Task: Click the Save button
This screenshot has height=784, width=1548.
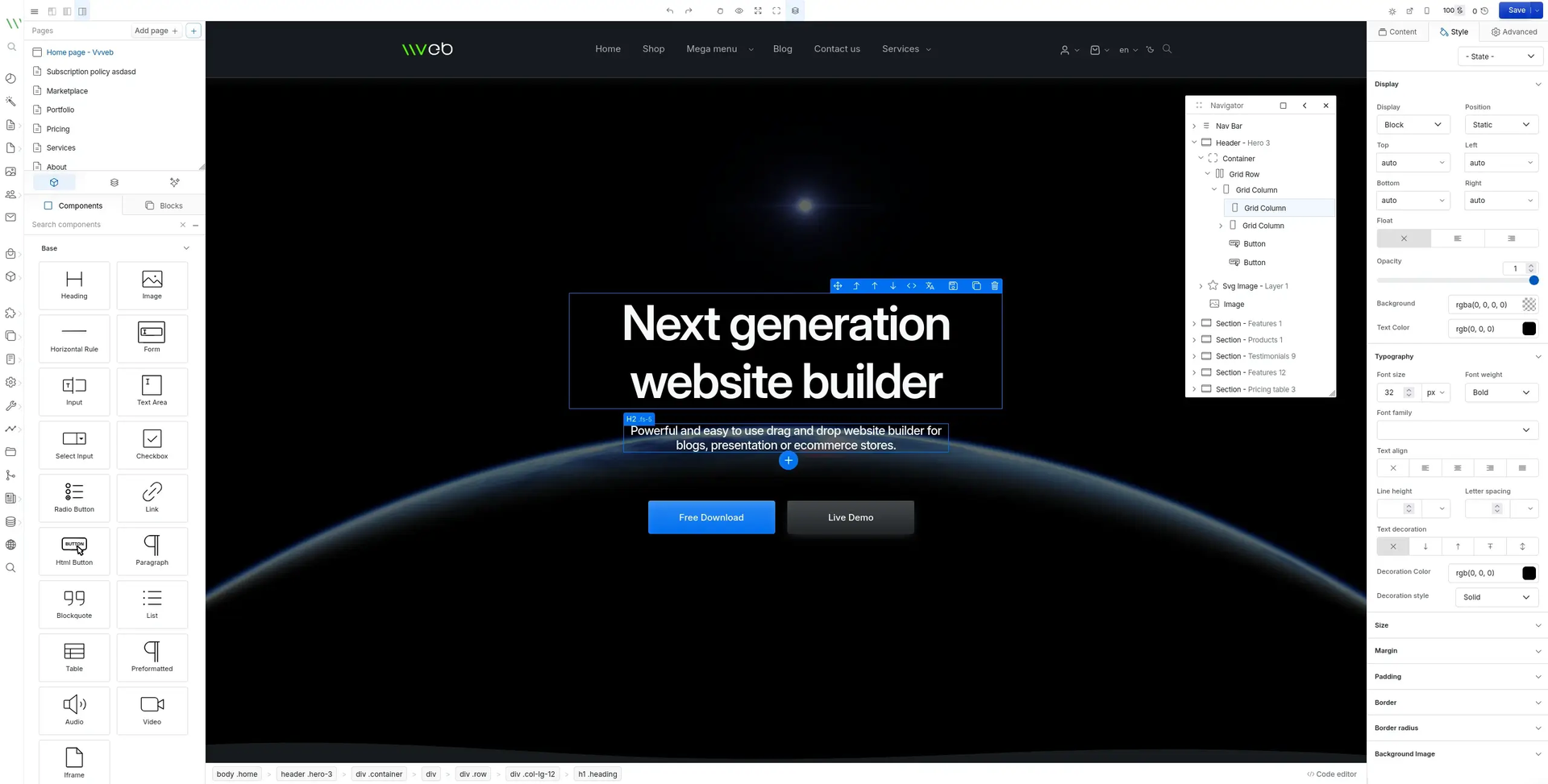Action: 1517,10
